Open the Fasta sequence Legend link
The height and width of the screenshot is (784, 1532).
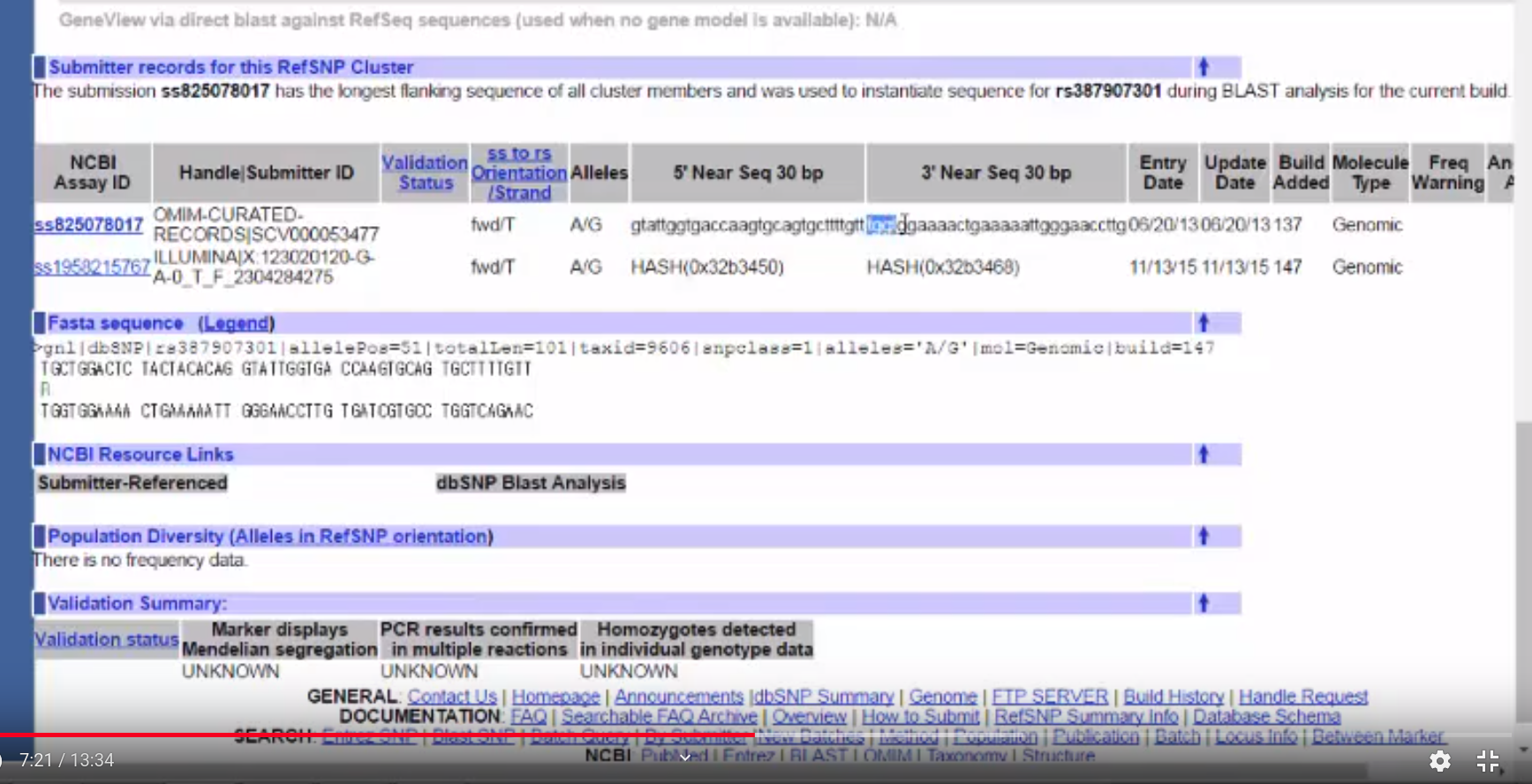[x=236, y=323]
